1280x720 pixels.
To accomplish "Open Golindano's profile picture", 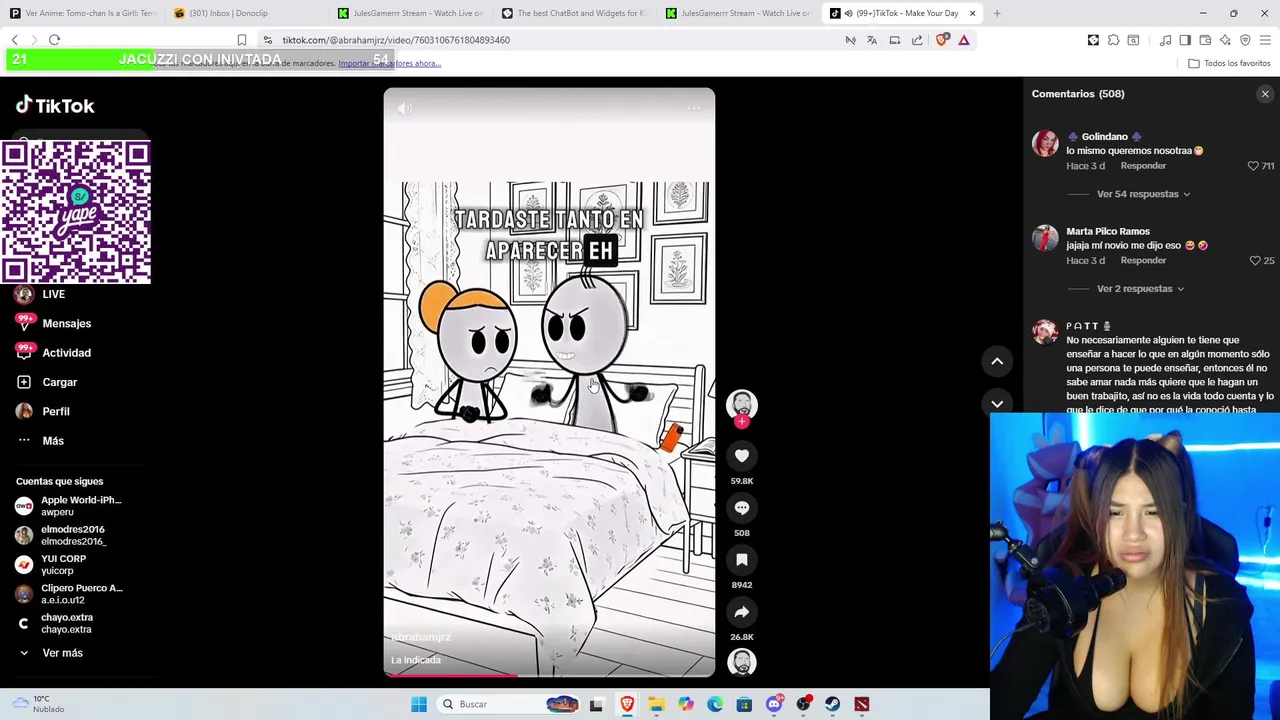I will (1045, 143).
